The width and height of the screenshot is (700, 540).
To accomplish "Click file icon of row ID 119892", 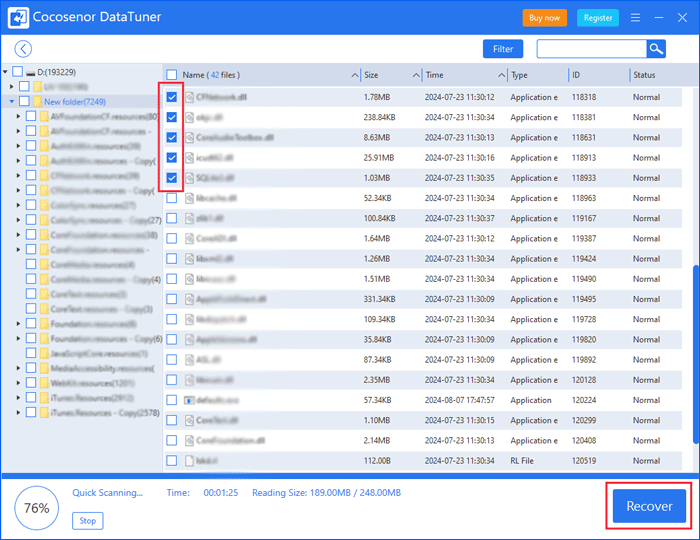I will (x=189, y=360).
